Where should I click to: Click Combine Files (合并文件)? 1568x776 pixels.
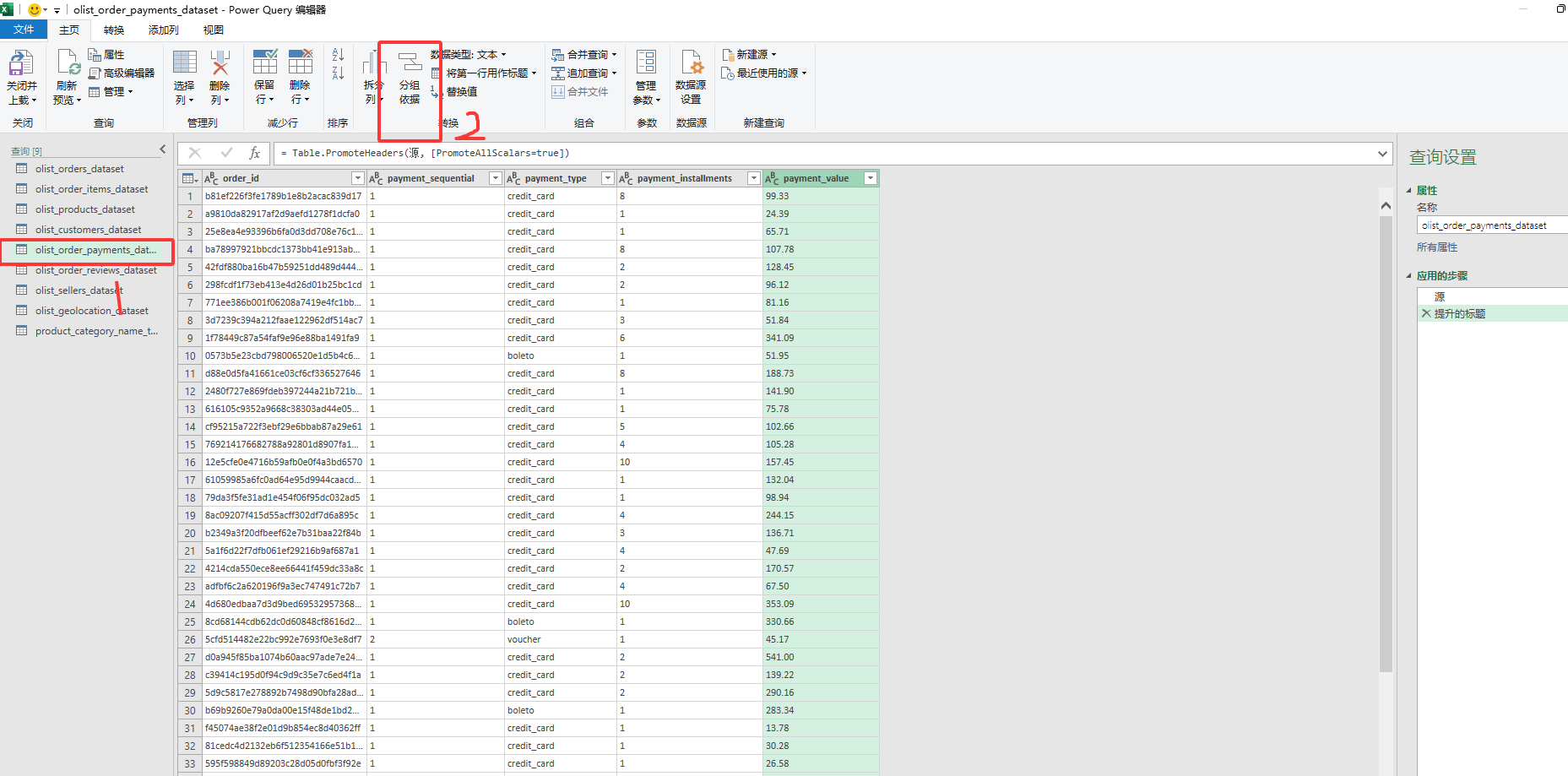click(x=580, y=92)
